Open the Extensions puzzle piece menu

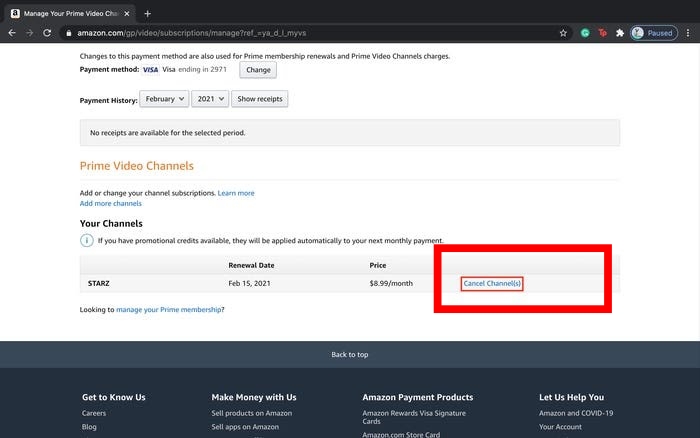(x=620, y=33)
